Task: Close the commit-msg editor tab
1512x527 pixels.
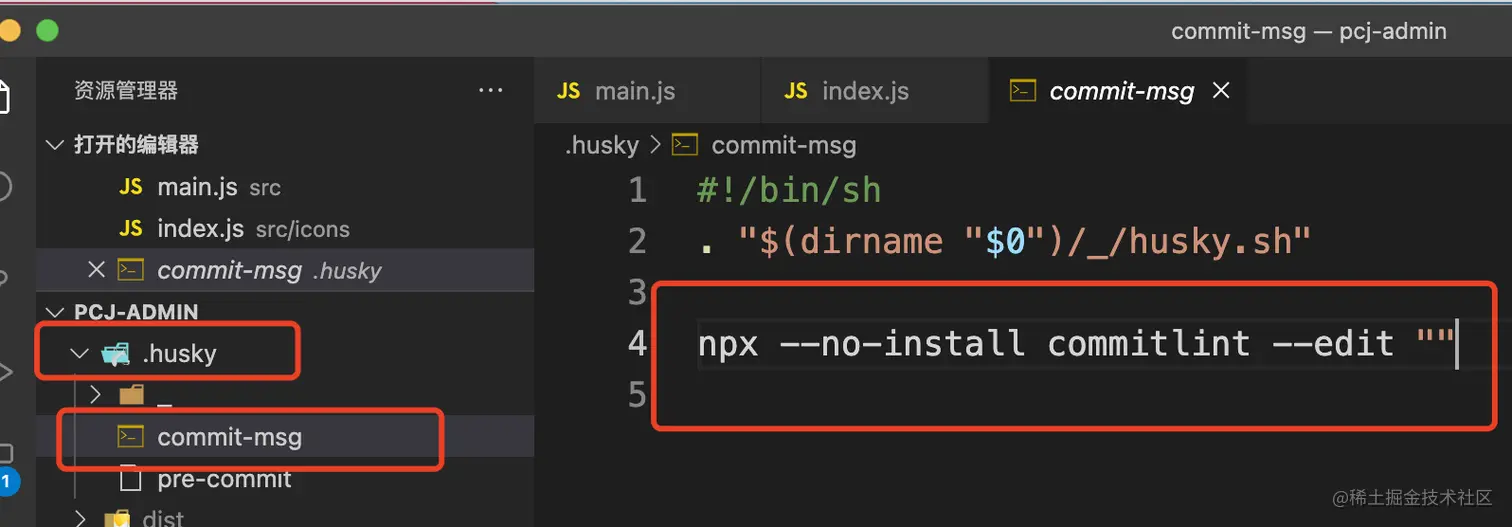Action: click(1221, 91)
